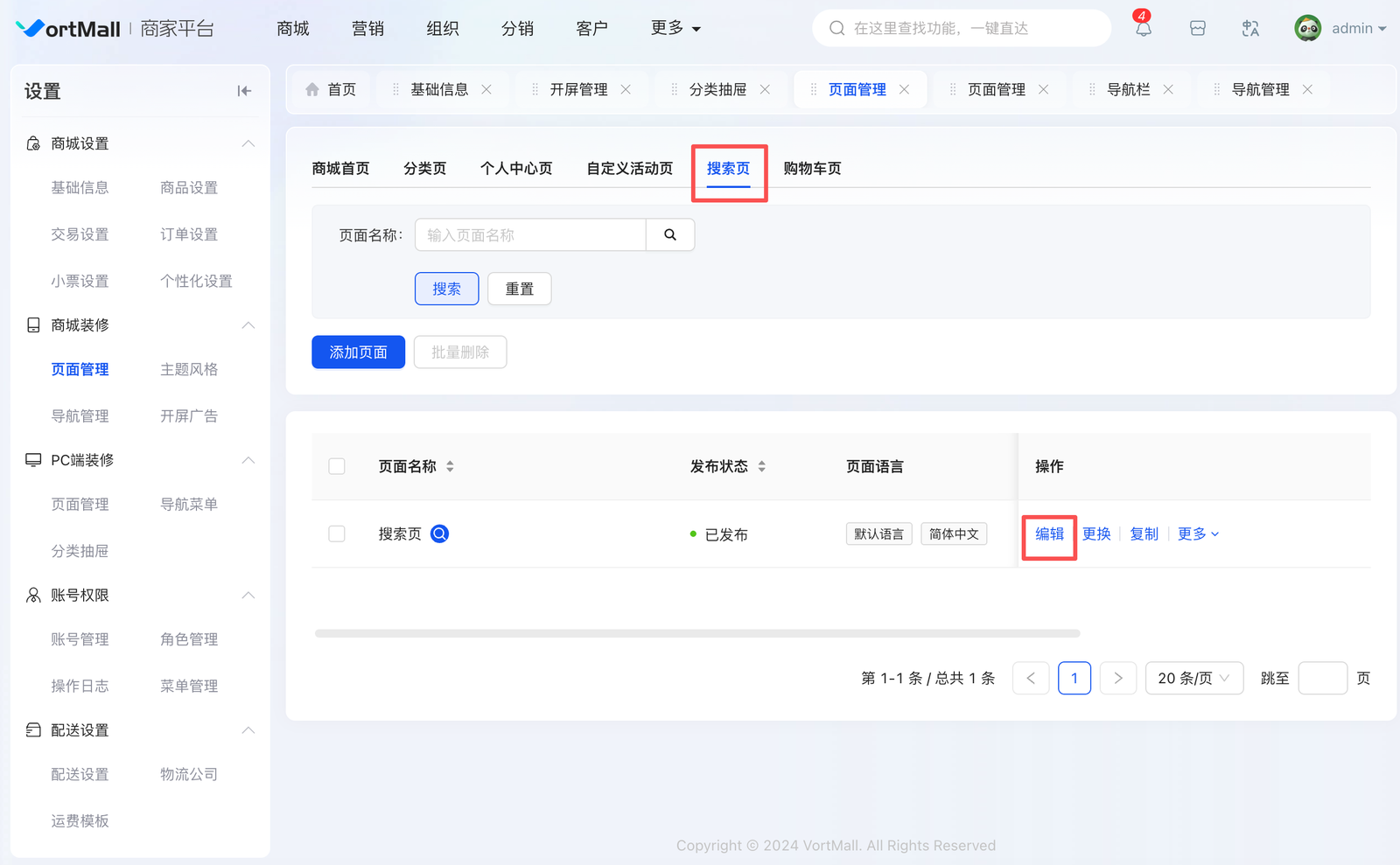Click the blue preview icon next to 搜索页

(440, 534)
